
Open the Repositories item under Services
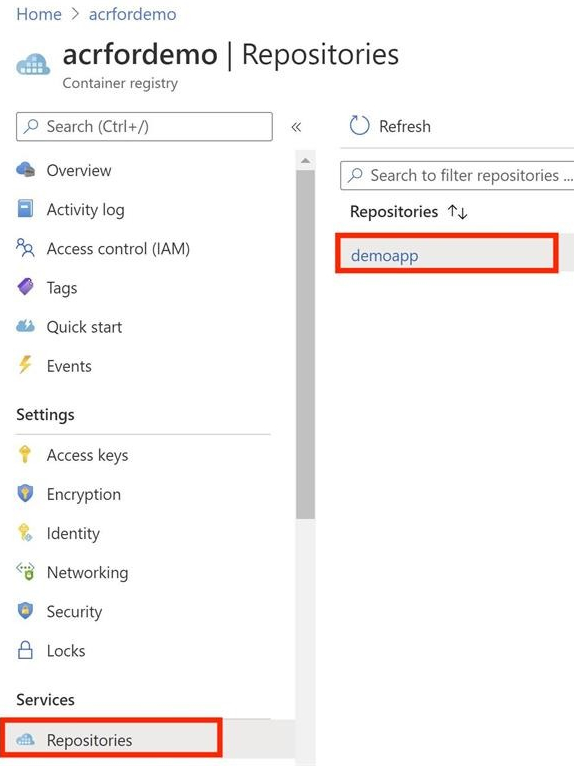point(111,740)
